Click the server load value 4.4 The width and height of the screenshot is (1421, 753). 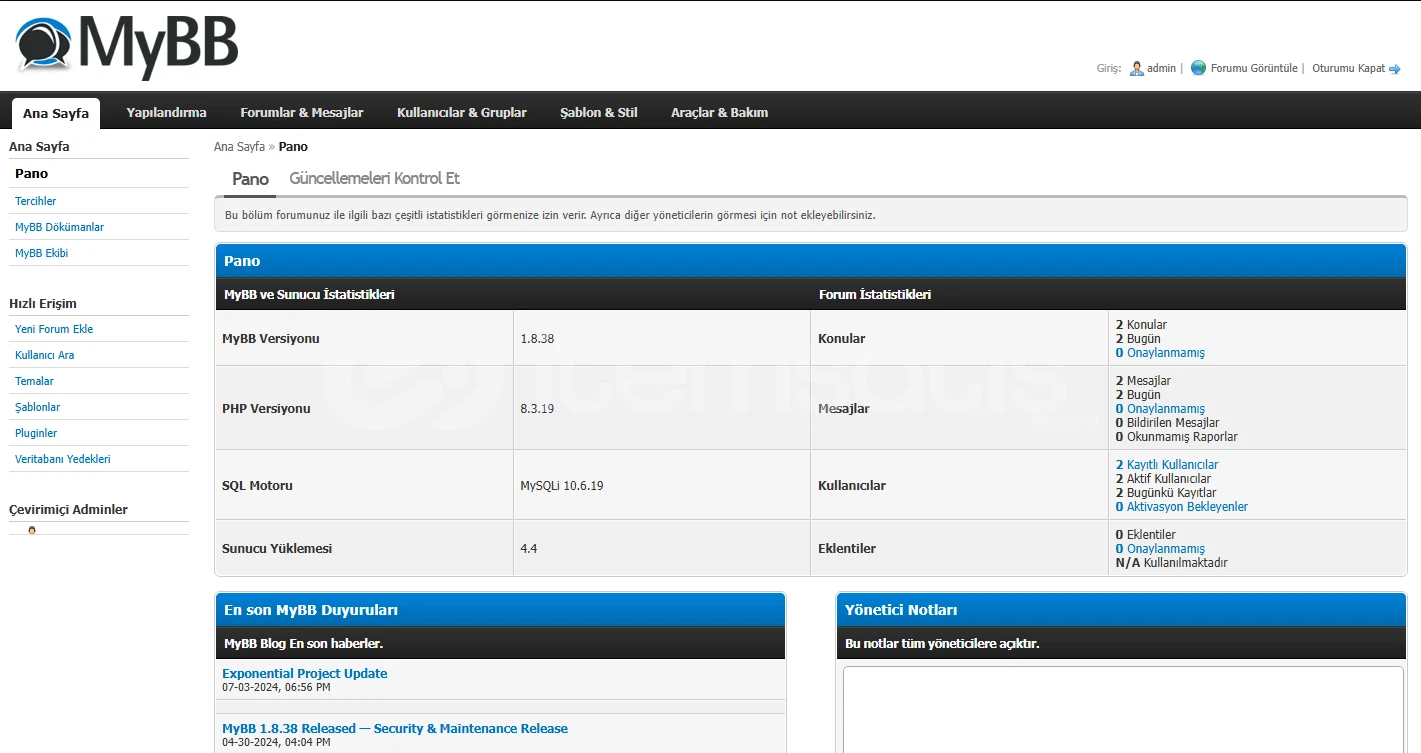(x=529, y=549)
